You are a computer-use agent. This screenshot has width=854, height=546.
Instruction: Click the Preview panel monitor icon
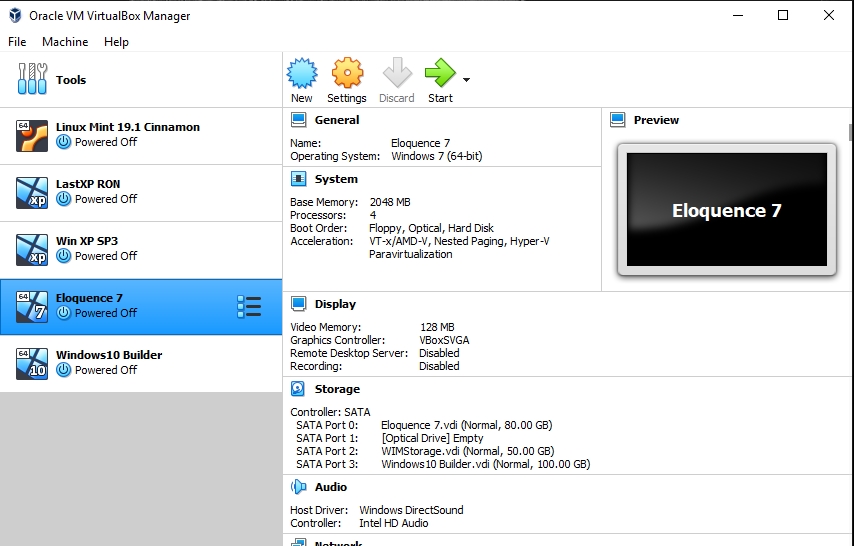coord(618,120)
